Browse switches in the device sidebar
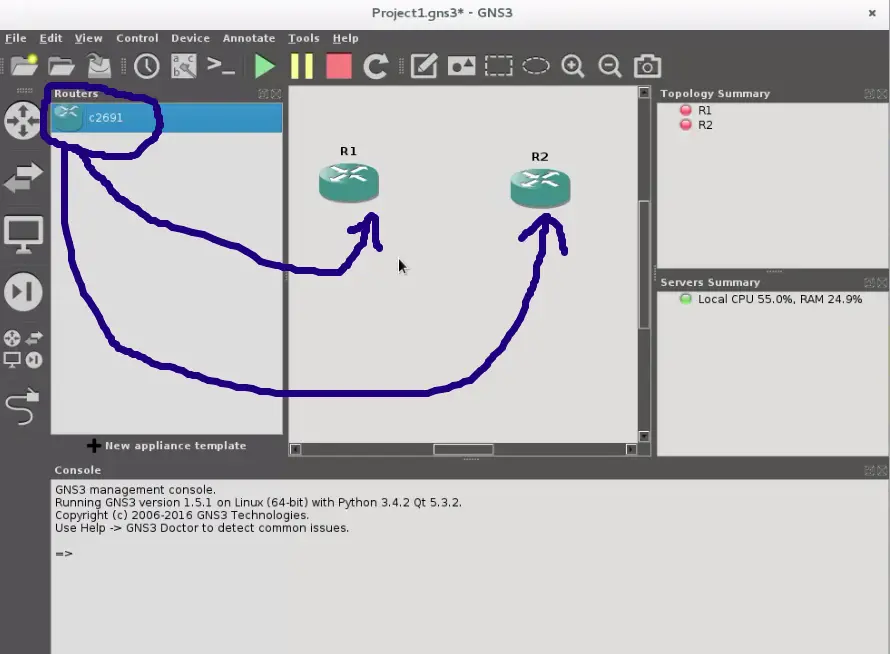 tap(23, 177)
